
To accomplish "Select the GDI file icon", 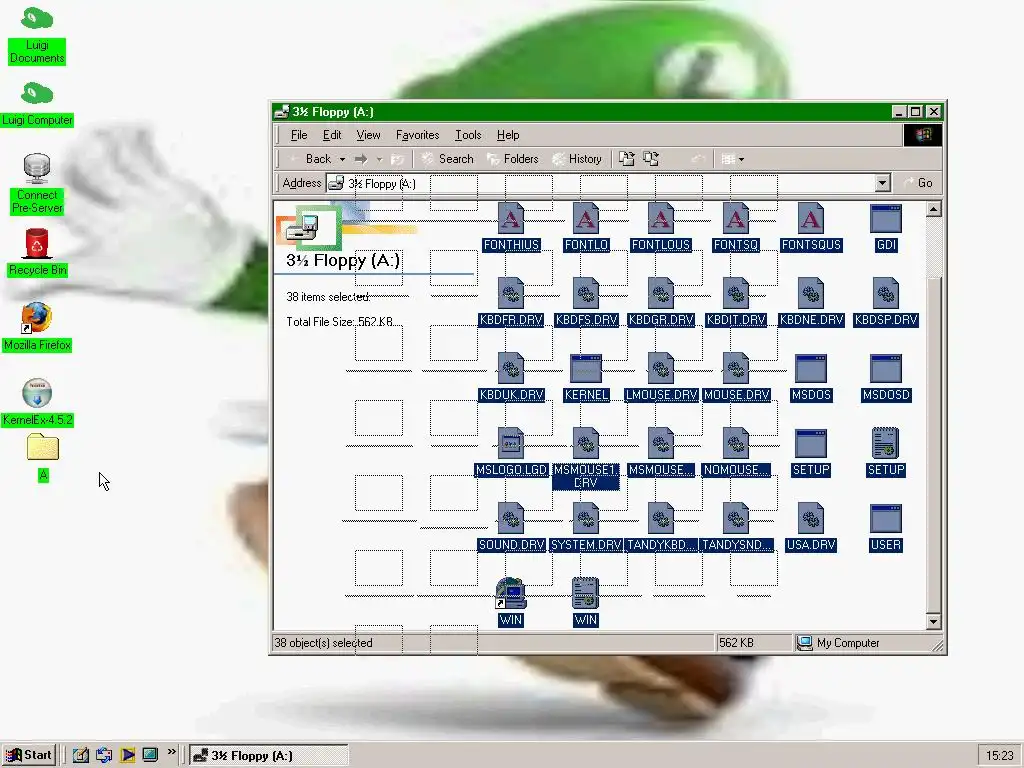I will point(886,227).
